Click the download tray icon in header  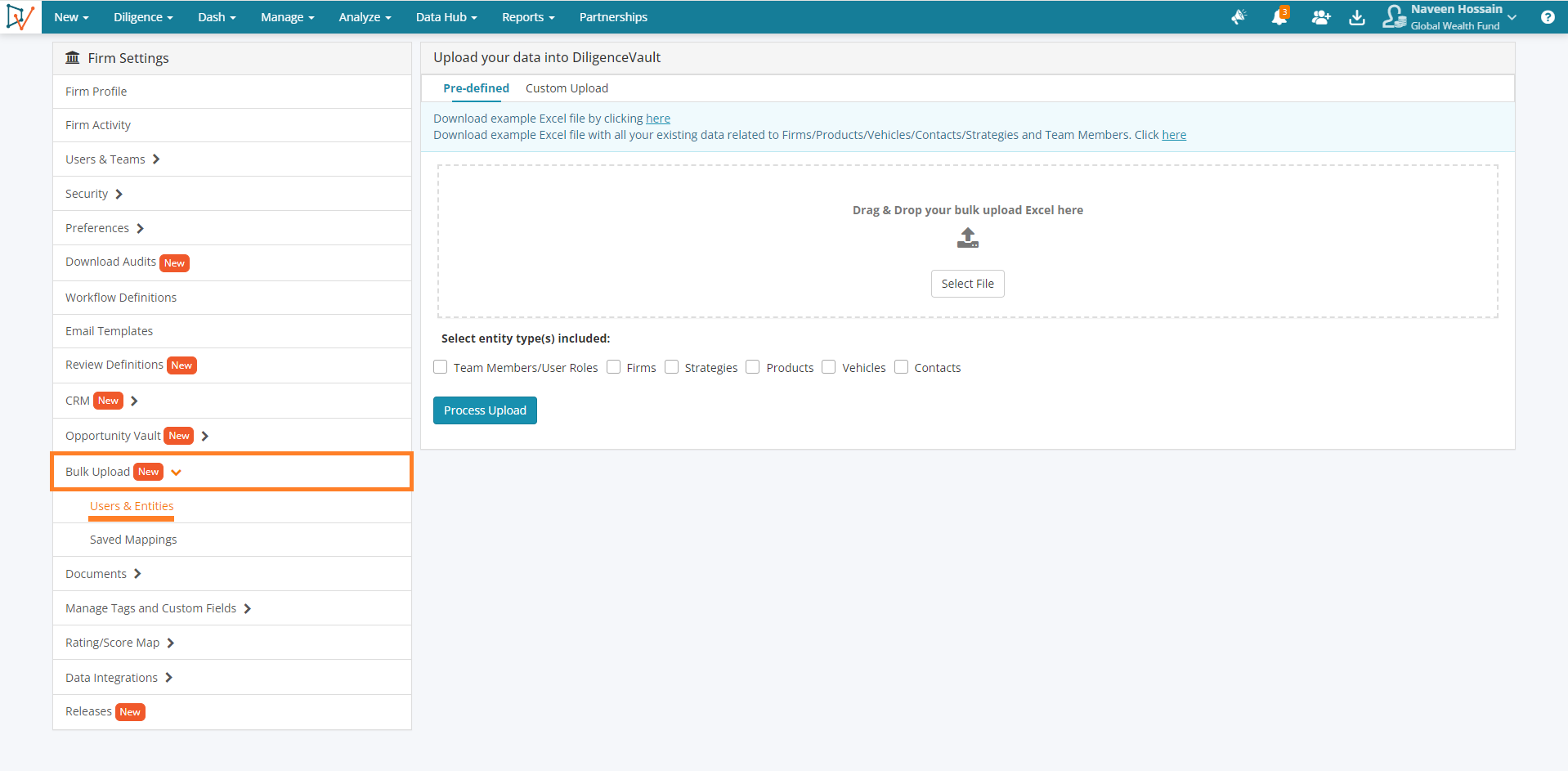coord(1357,17)
